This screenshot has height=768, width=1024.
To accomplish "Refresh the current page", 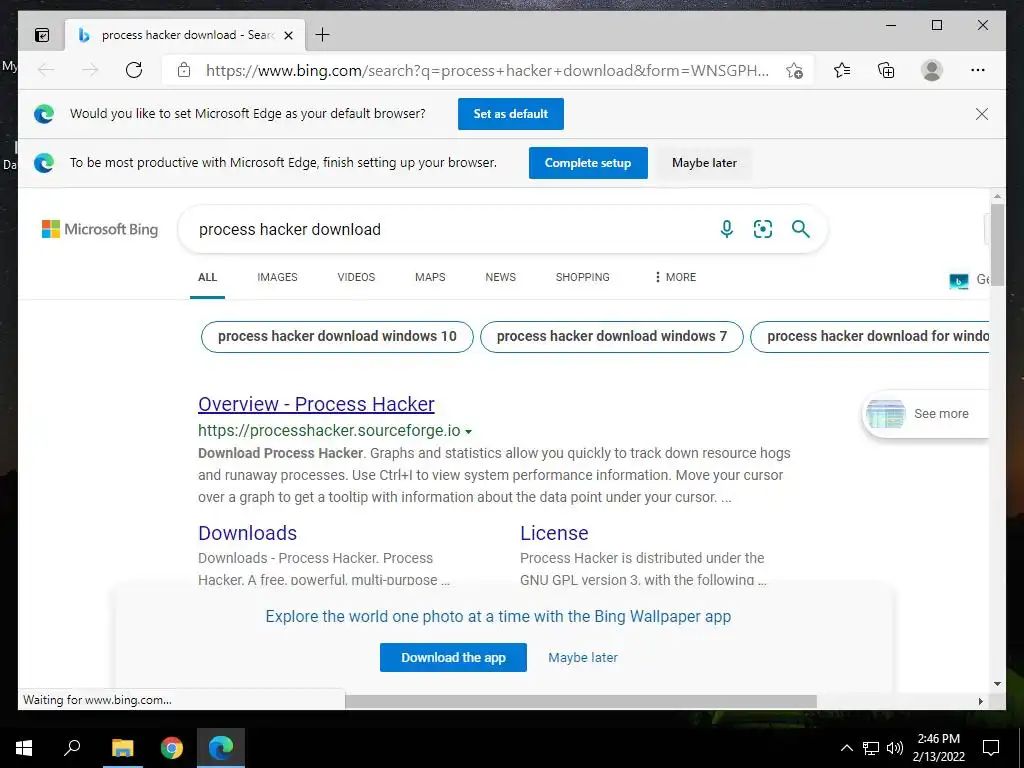I will [x=134, y=70].
